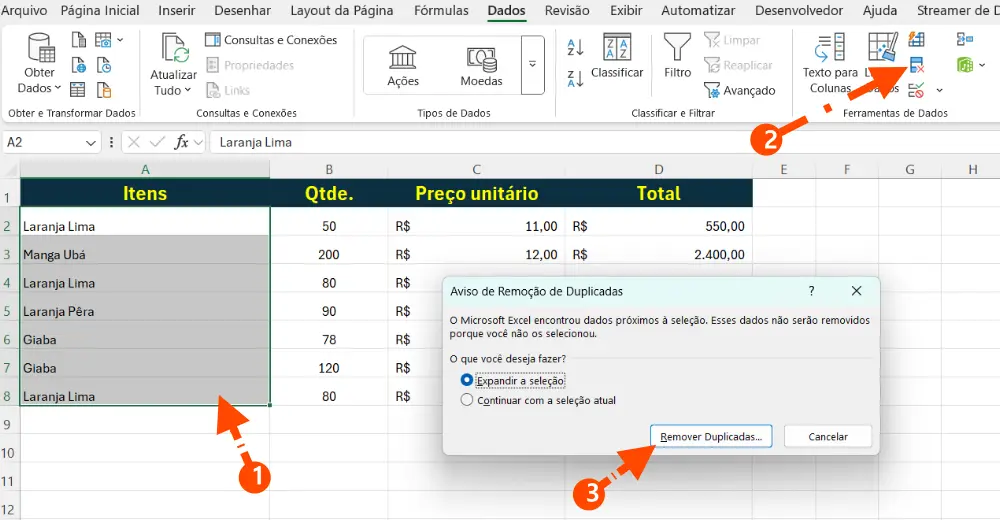
Task: Click the Avançado advanced filter icon
Action: coord(711,90)
